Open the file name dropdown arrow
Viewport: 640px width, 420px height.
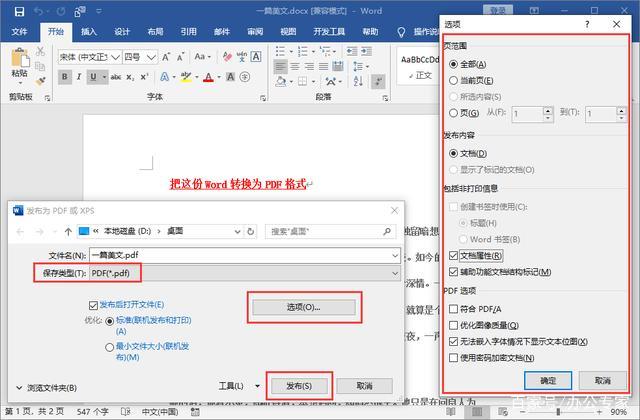tap(395, 256)
